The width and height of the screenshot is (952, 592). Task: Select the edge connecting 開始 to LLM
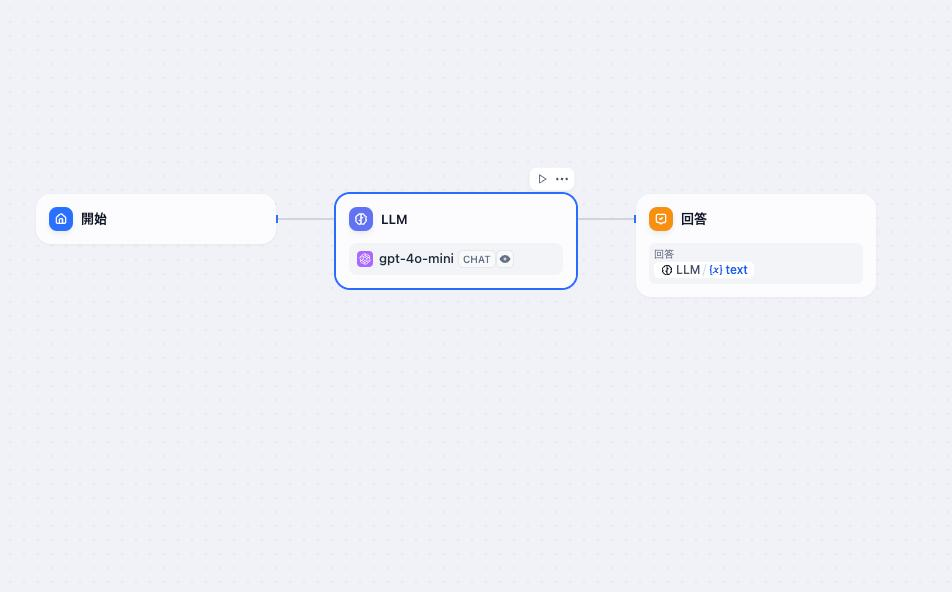point(306,219)
